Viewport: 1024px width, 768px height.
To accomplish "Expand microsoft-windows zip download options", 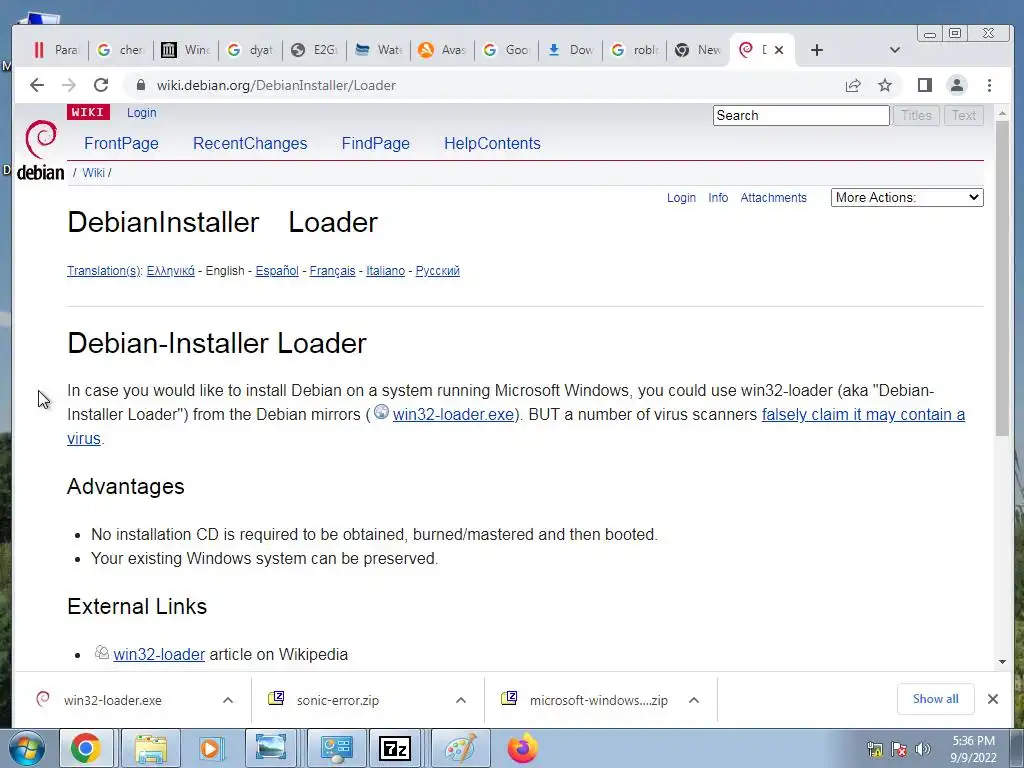I will tap(694, 700).
